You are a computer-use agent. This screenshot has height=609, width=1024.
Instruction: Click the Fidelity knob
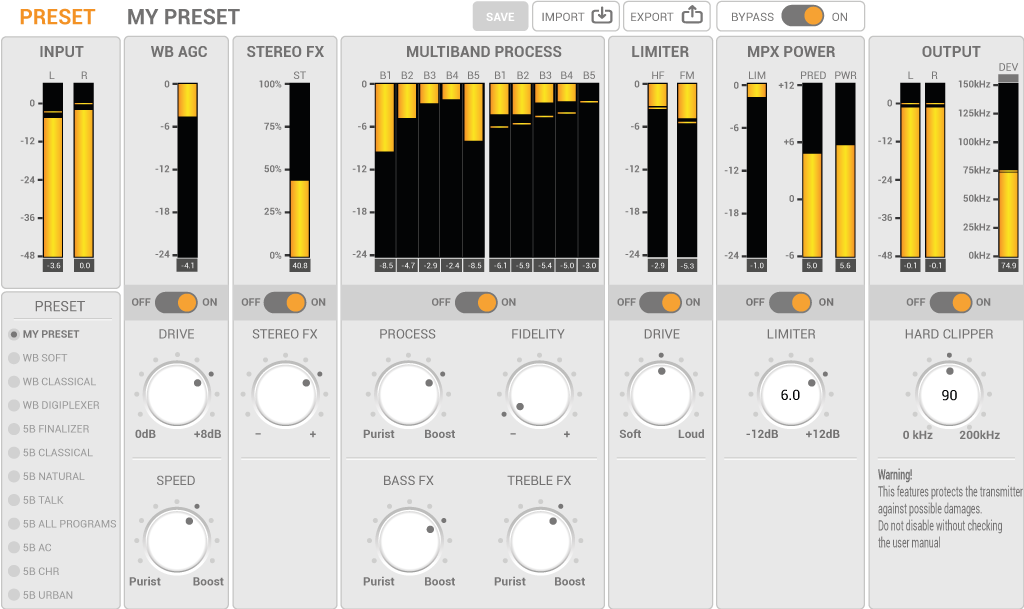pos(538,394)
